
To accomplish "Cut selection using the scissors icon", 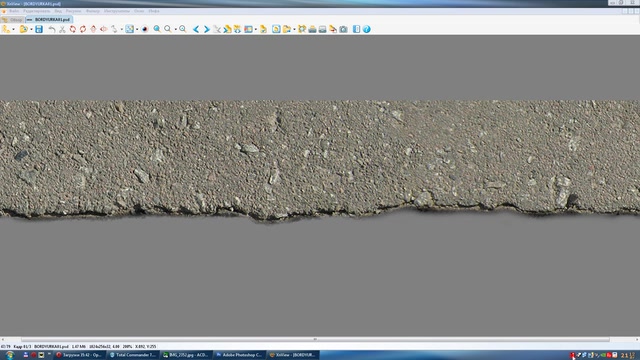I will 62,29.
